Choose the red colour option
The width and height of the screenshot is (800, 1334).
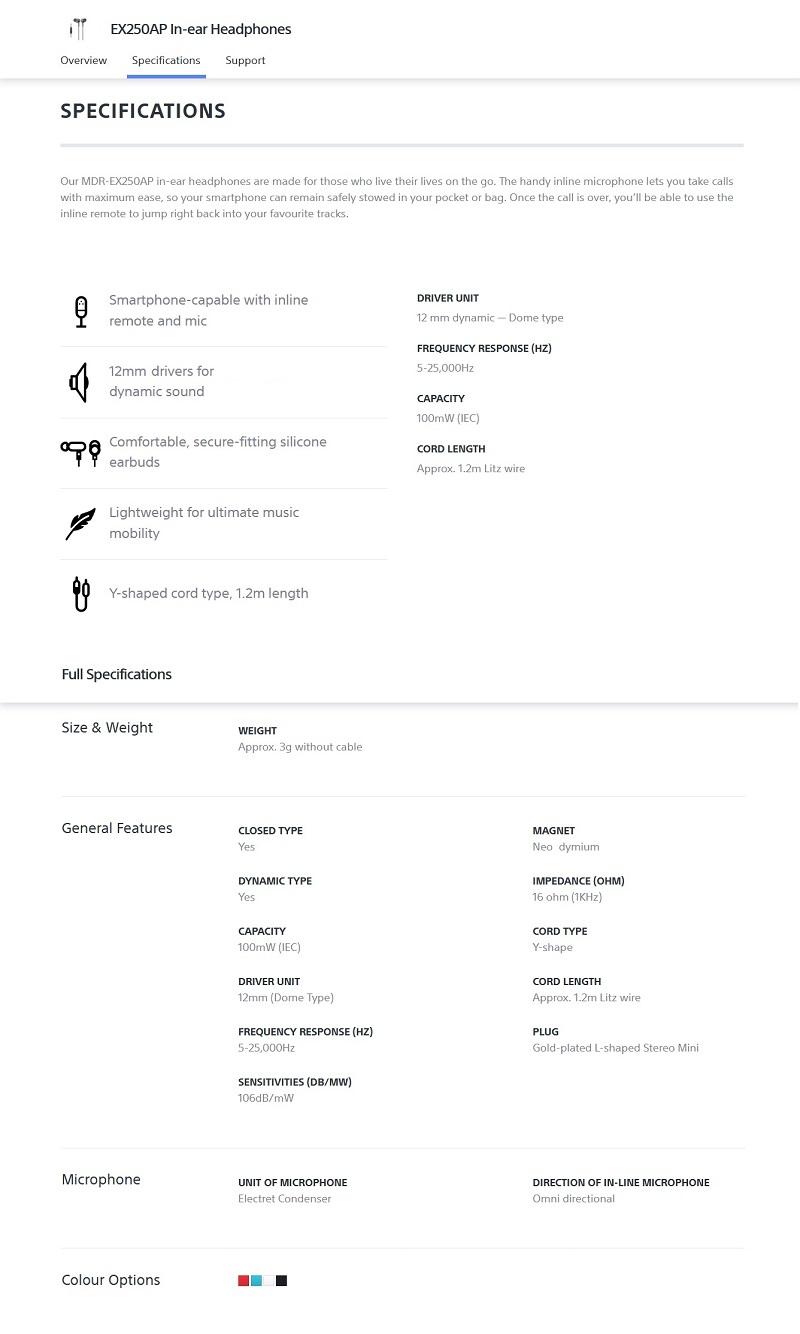click(x=243, y=1281)
